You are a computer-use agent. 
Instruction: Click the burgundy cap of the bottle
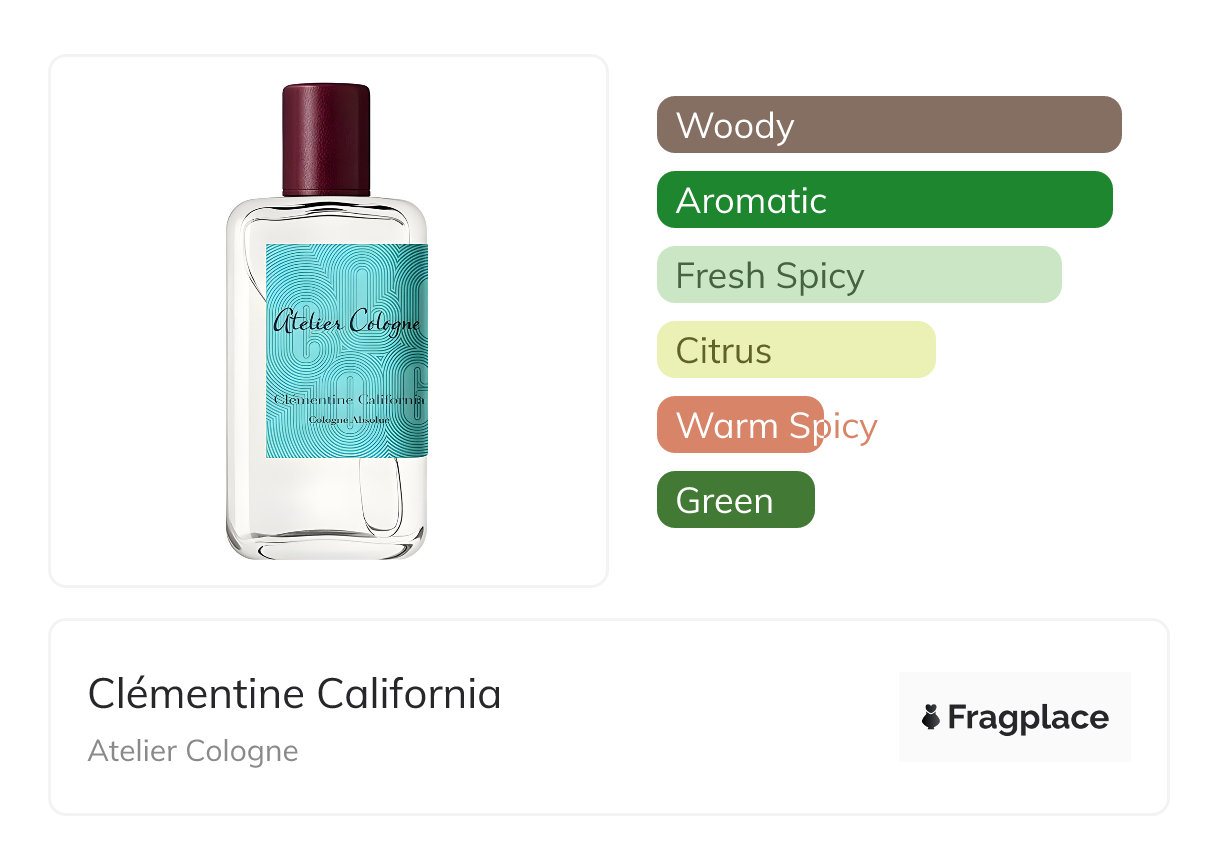point(326,139)
